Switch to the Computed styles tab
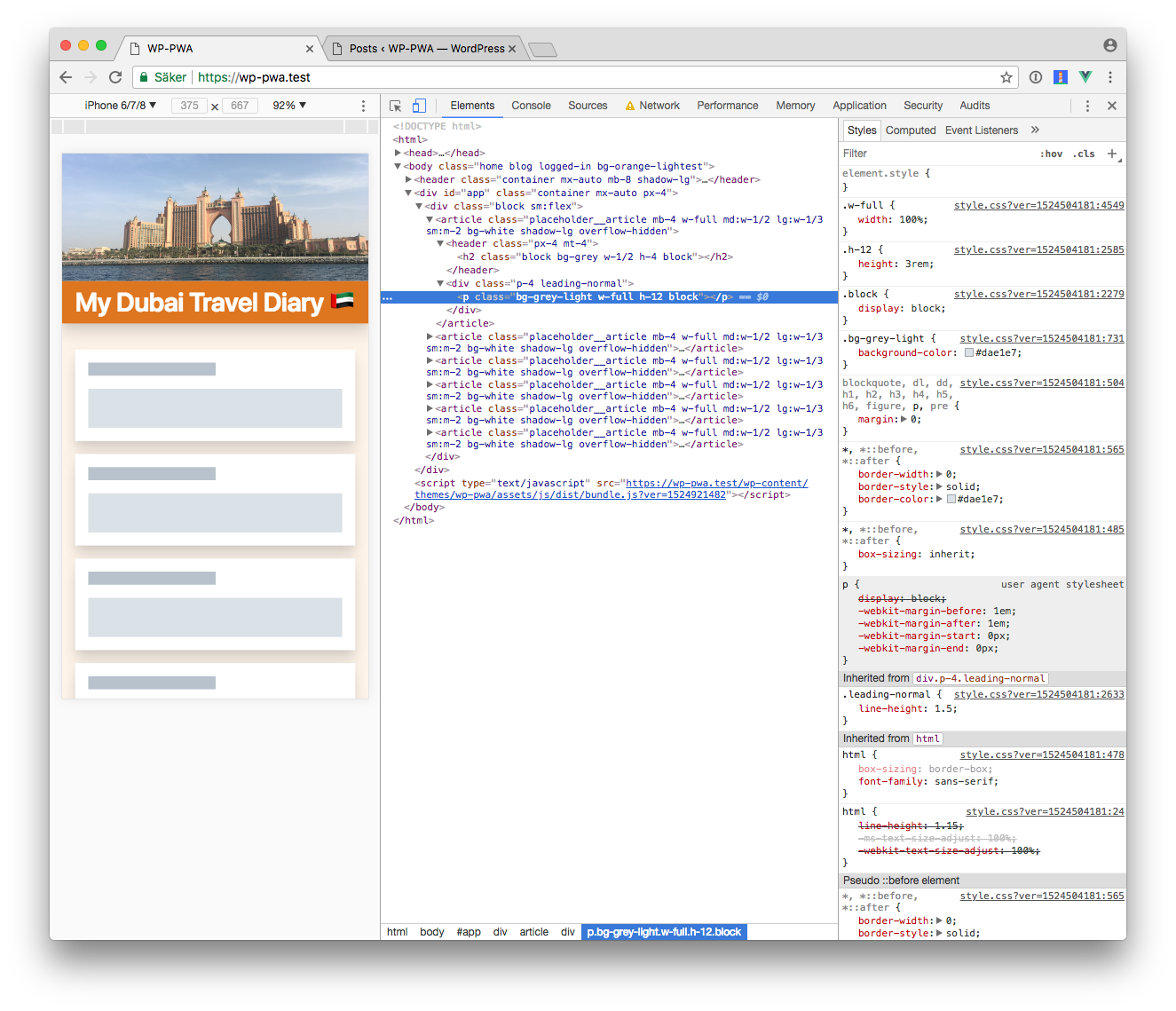1176x1011 pixels. coord(911,130)
